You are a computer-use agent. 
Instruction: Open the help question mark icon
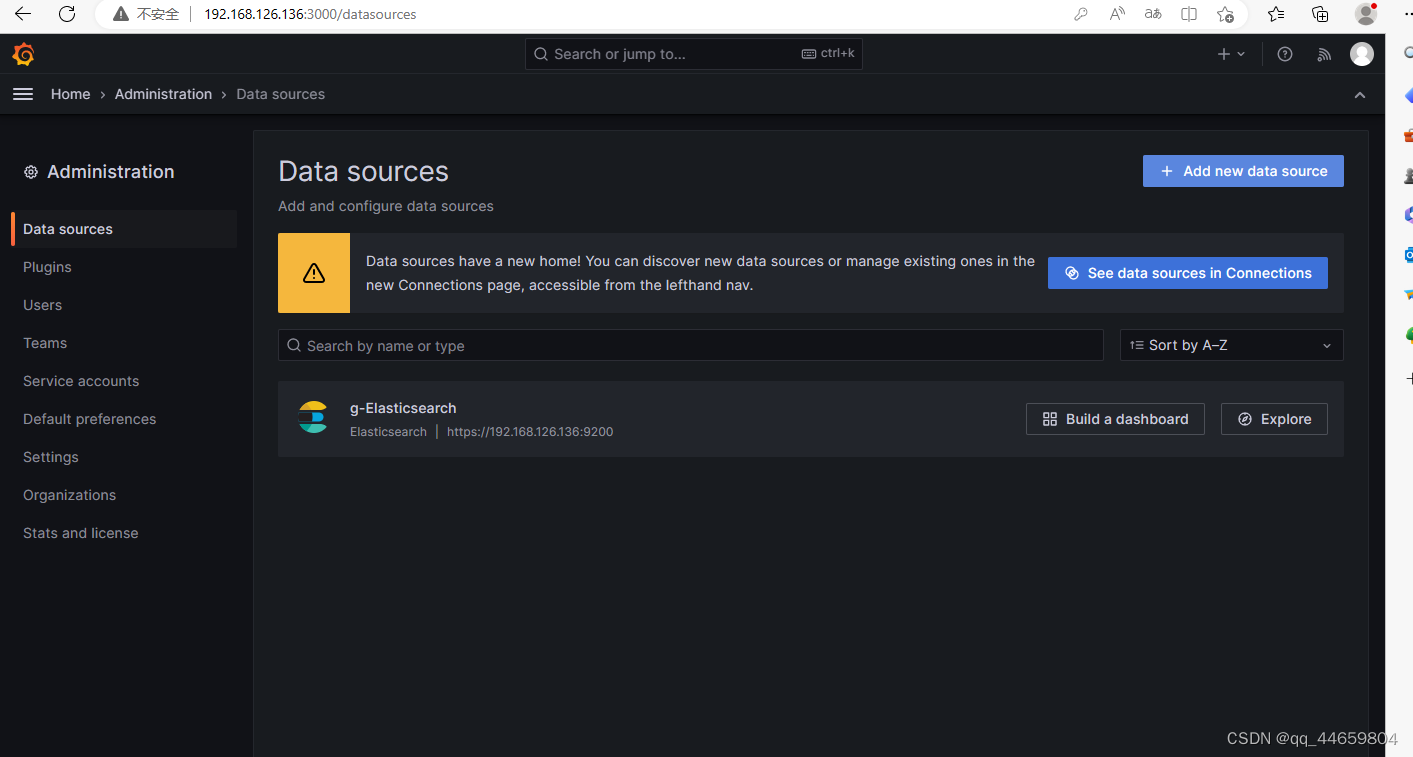tap(1285, 54)
